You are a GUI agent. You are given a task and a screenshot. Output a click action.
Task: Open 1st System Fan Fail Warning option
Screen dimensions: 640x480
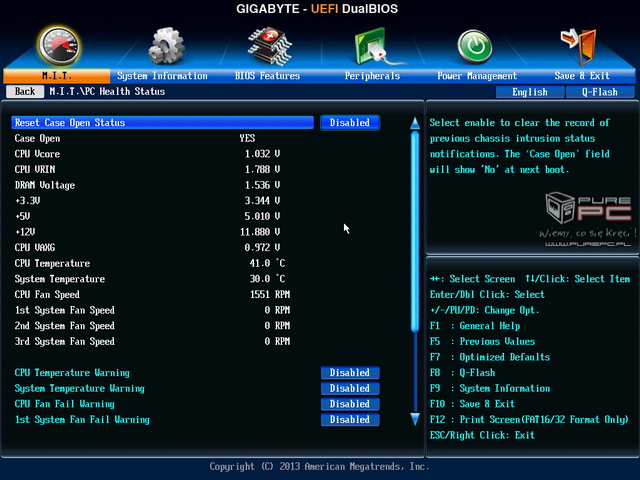[350, 419]
